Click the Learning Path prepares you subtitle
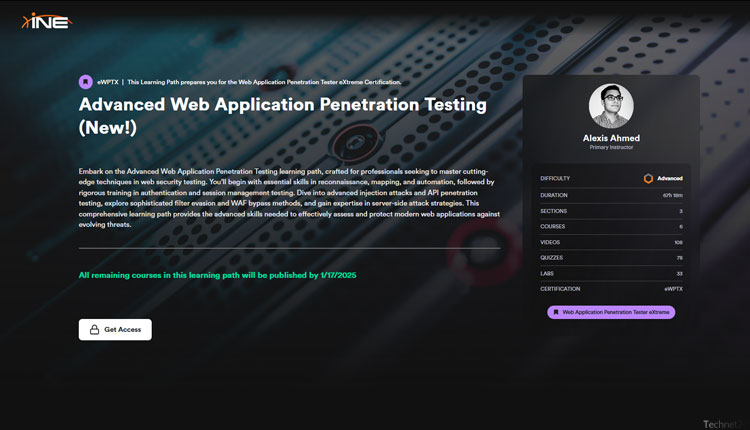Viewport: 750px width, 430px height. pyautogui.click(x=264, y=82)
